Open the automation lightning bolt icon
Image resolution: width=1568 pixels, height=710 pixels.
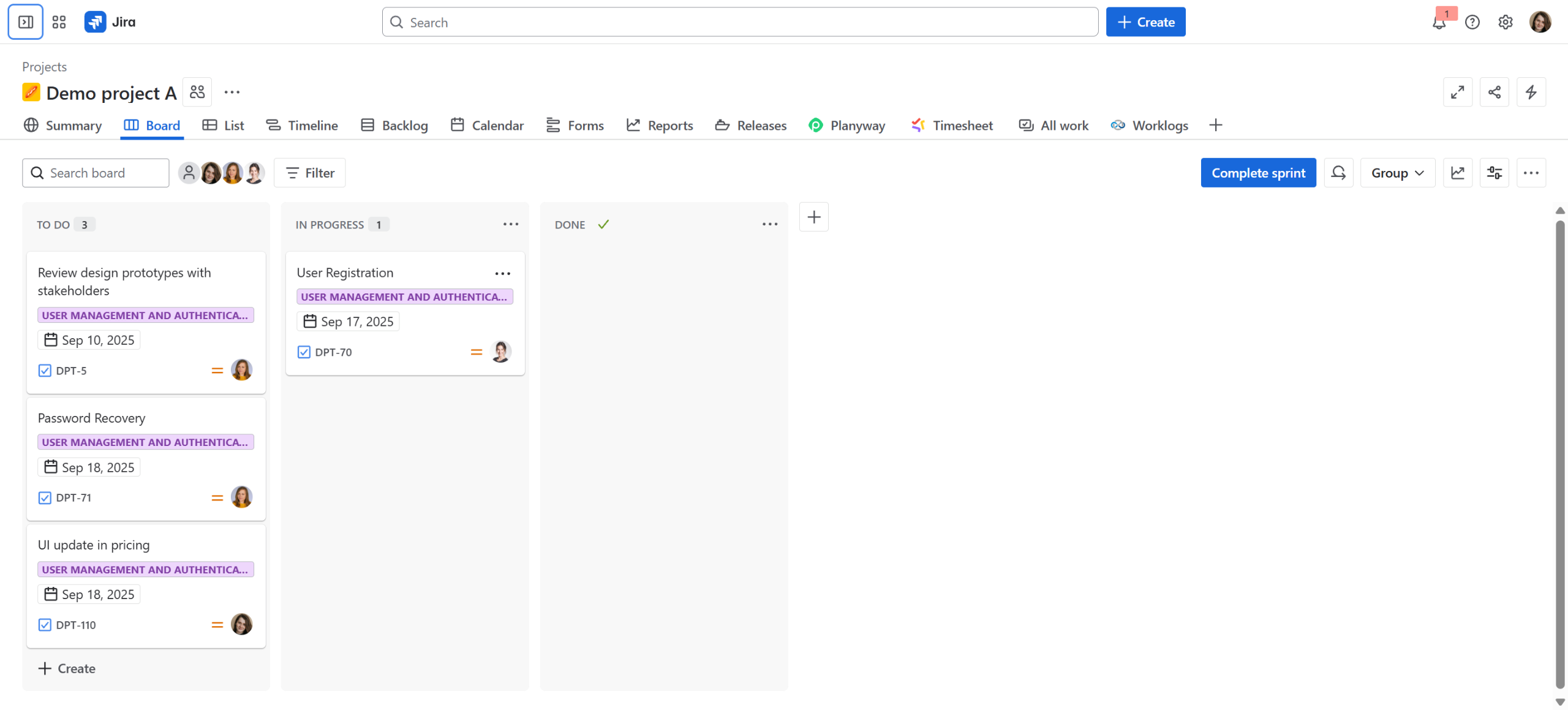coord(1531,92)
